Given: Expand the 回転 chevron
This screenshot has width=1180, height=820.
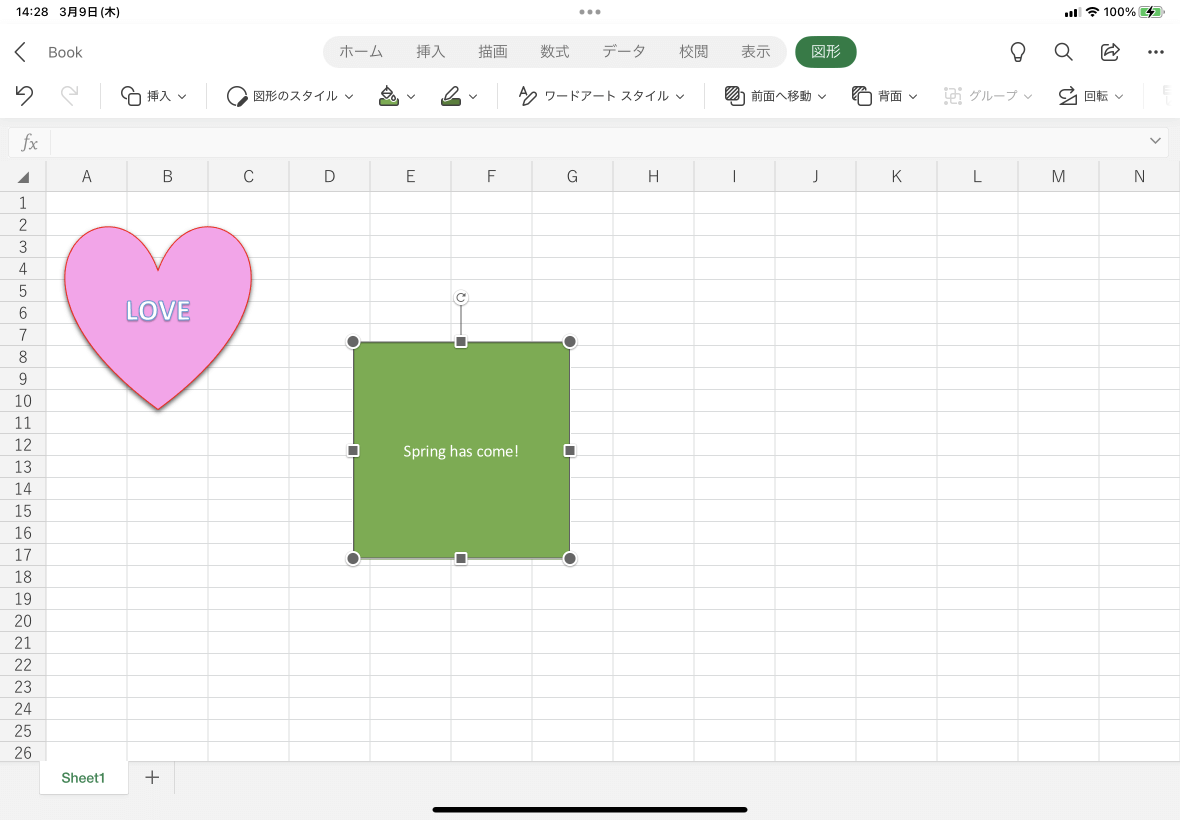Looking at the screenshot, I should point(1119,96).
